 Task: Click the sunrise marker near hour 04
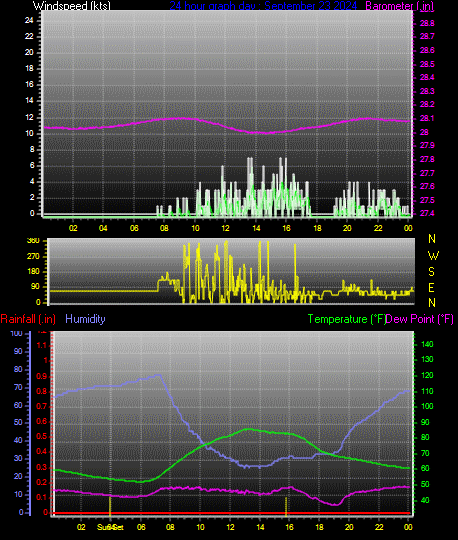coord(110,506)
